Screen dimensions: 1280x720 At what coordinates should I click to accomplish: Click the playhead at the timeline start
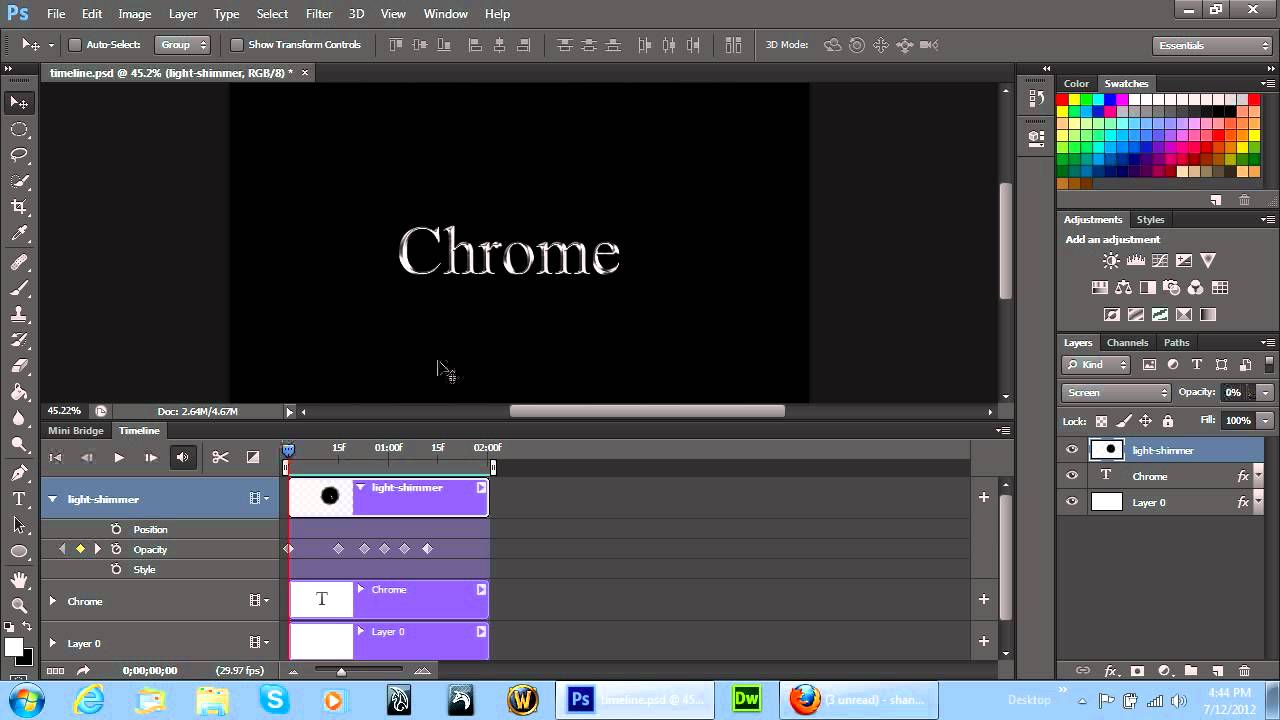click(x=288, y=451)
